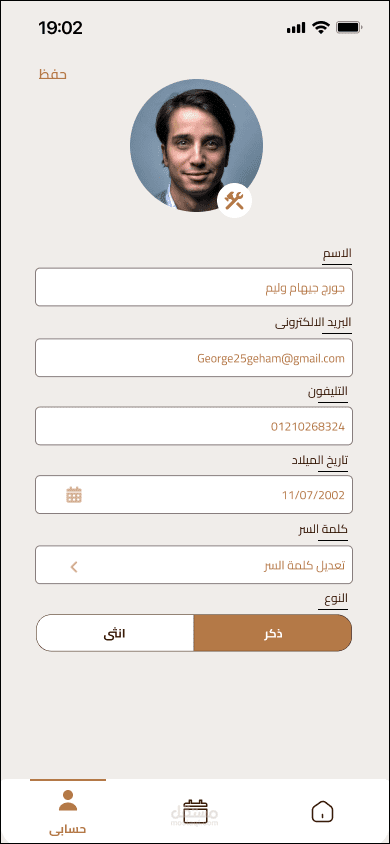
Task: Focus the email field George25geham@gmail.com
Action: pyautogui.click(x=194, y=357)
